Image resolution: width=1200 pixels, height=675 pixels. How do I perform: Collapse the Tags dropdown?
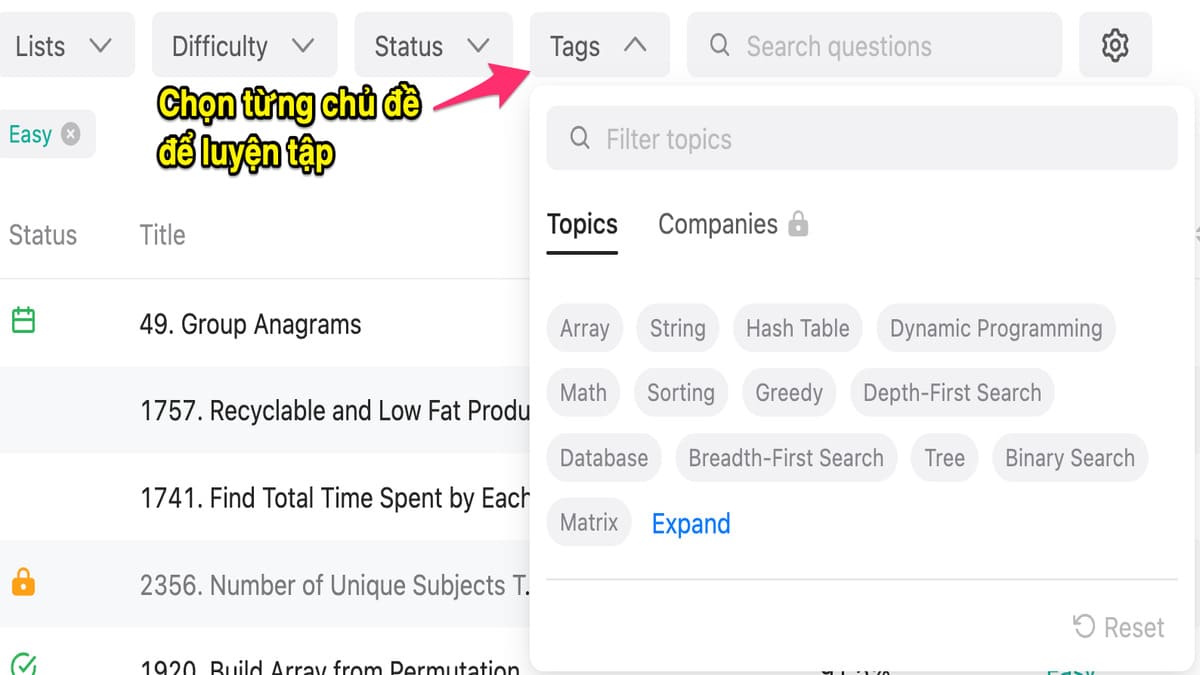598,46
